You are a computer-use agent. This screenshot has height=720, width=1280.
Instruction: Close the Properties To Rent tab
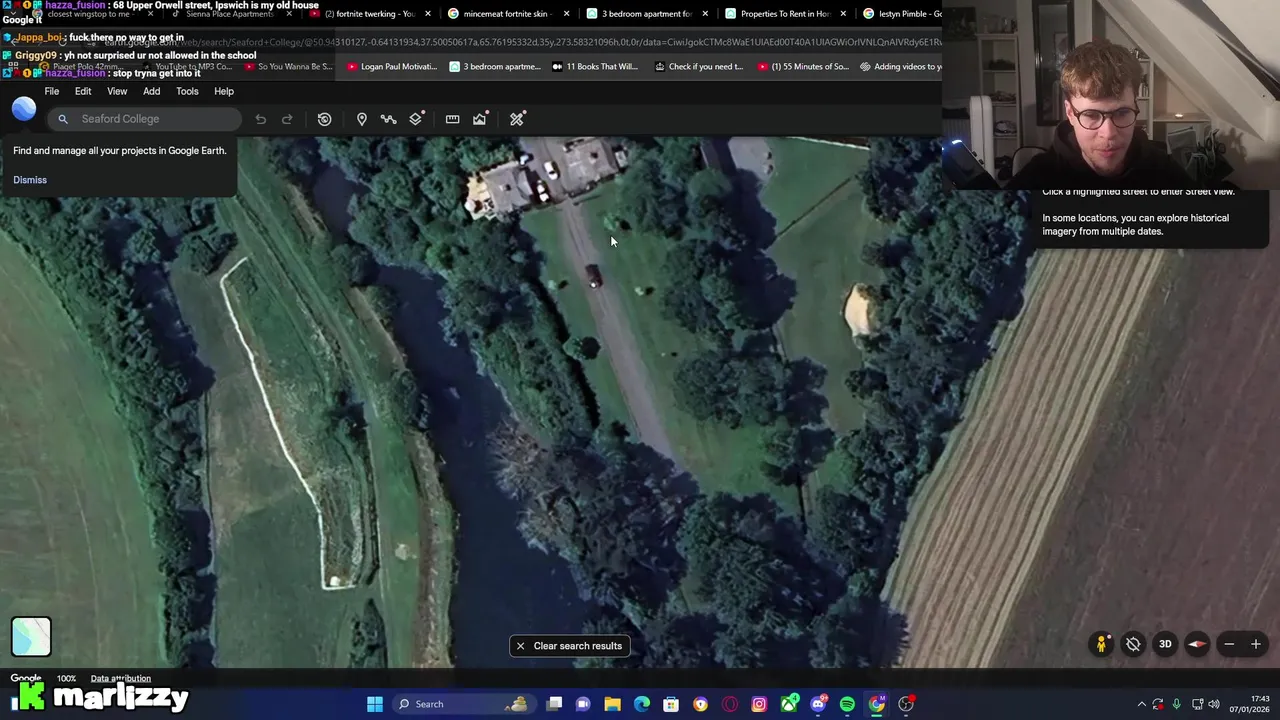coord(843,14)
